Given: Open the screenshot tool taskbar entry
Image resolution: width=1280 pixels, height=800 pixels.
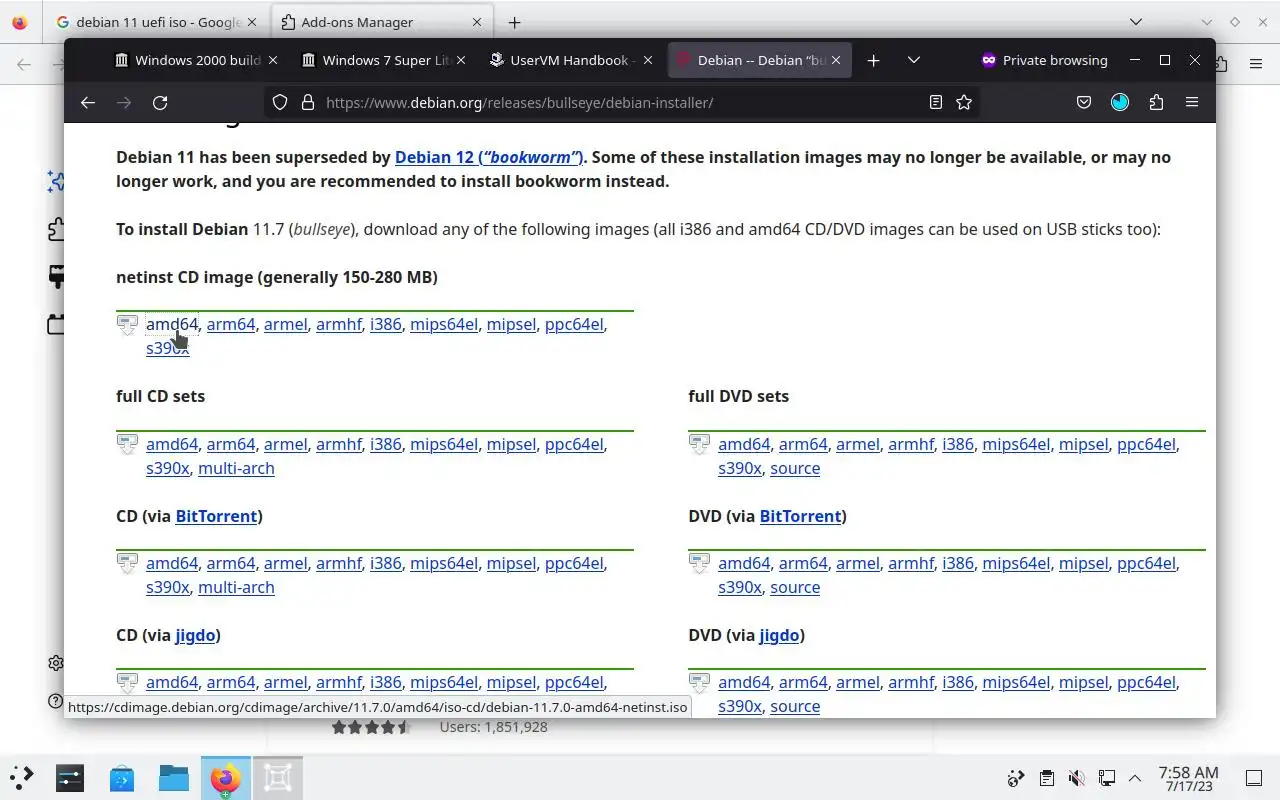Looking at the screenshot, I should (278, 777).
